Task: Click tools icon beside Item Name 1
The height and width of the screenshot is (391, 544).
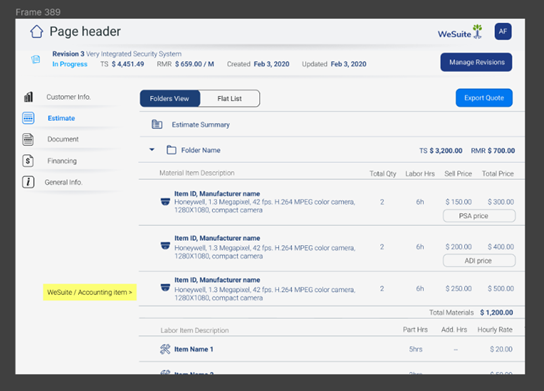Action: click(165, 349)
